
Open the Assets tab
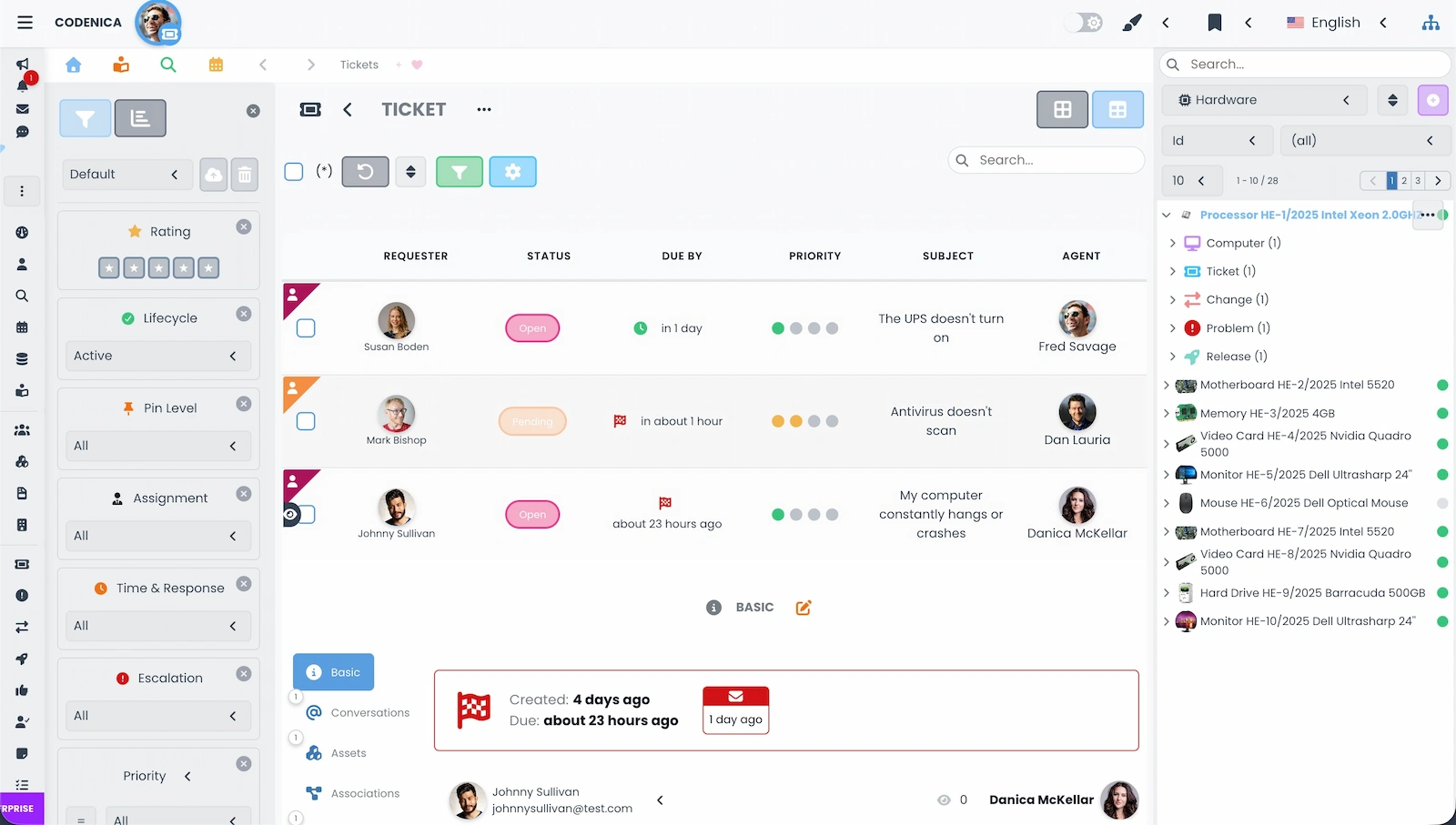coord(349,753)
